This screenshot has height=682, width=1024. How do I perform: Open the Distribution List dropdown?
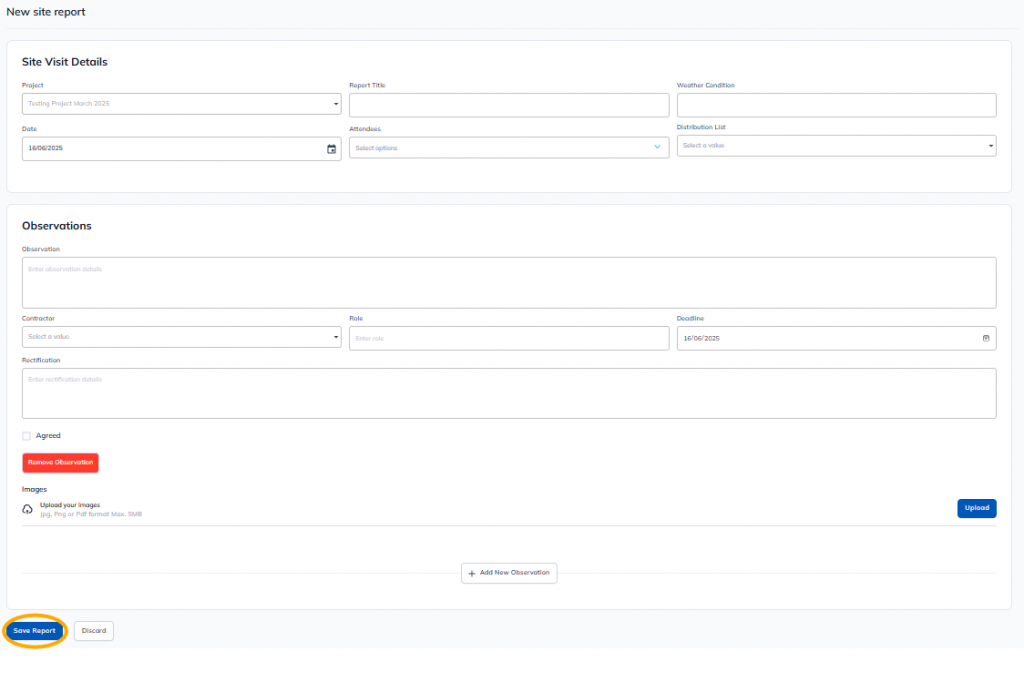click(x=836, y=146)
